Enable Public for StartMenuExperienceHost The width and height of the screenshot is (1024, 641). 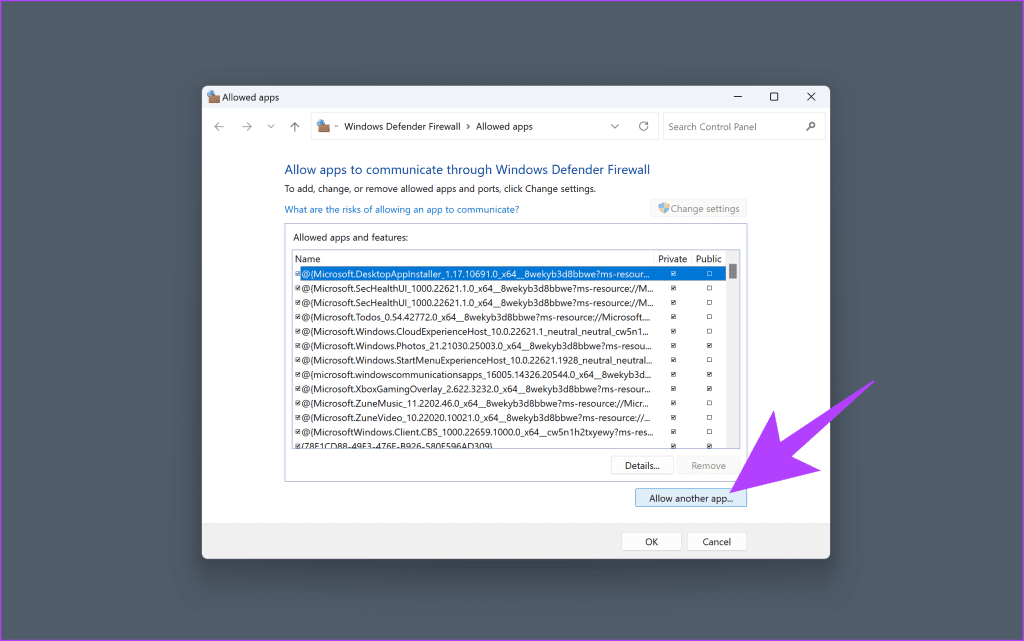pos(709,360)
